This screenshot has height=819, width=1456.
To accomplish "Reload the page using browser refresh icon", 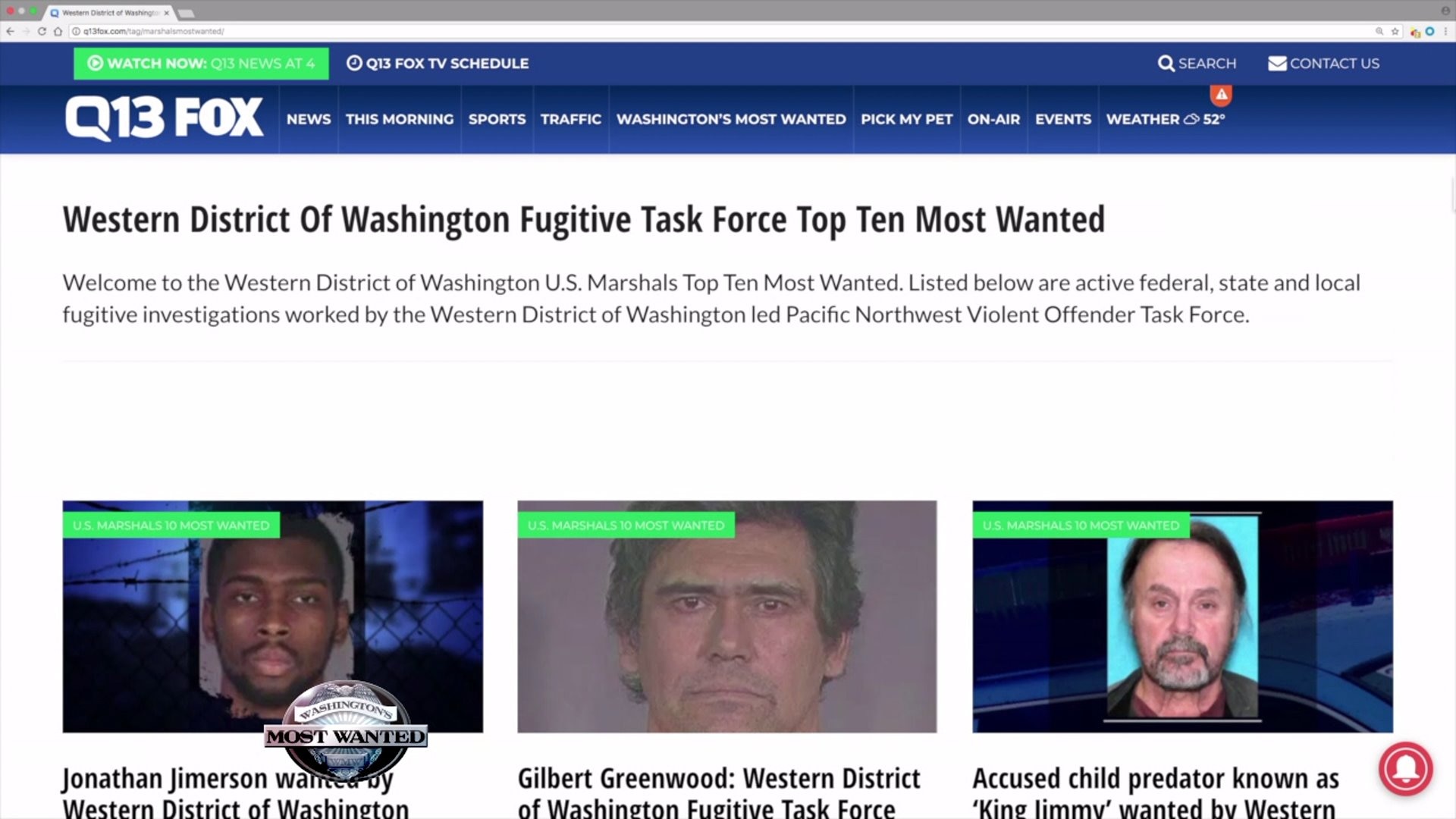I will [42, 31].
